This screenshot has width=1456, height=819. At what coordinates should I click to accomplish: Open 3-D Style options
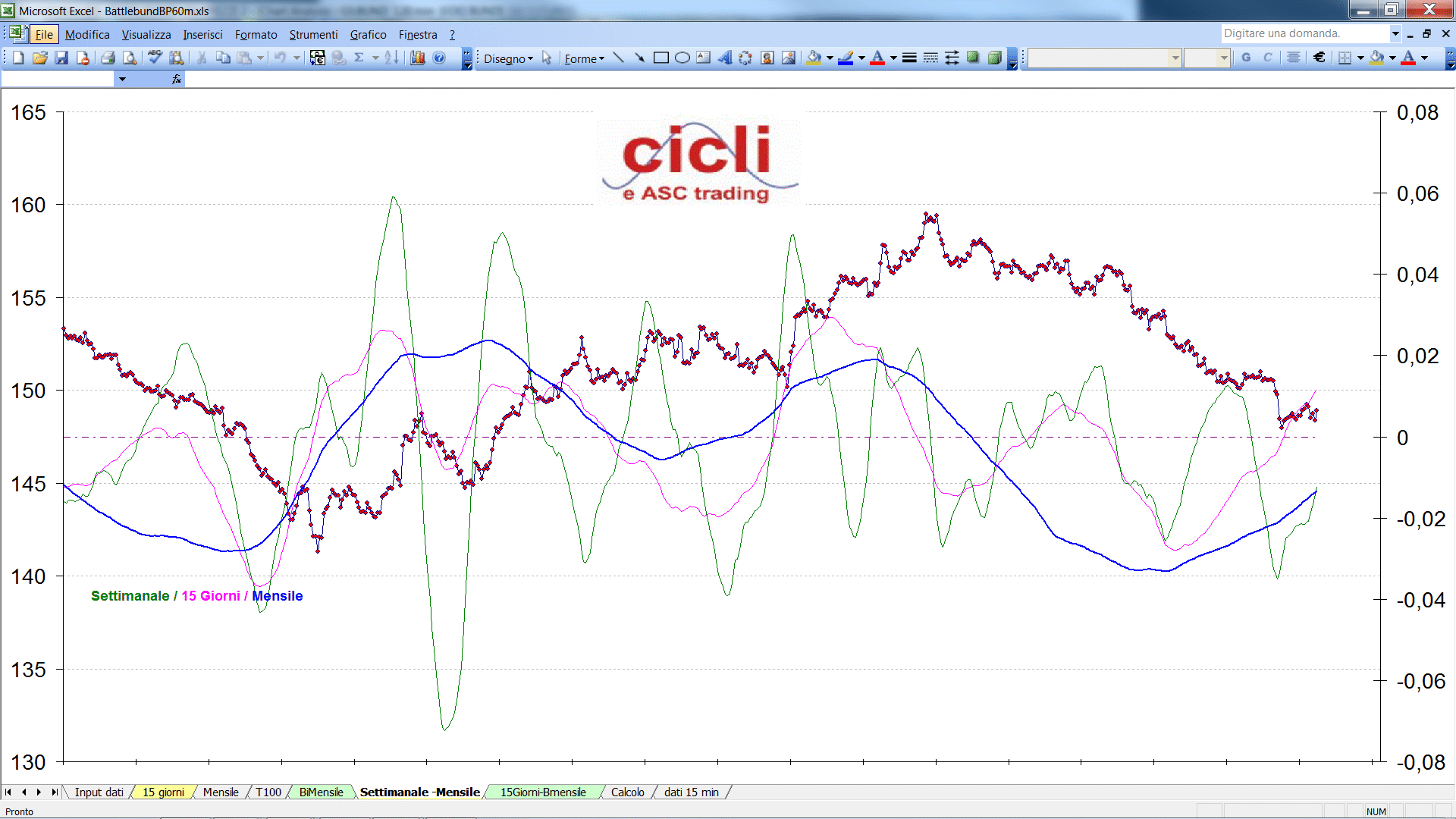[994, 58]
